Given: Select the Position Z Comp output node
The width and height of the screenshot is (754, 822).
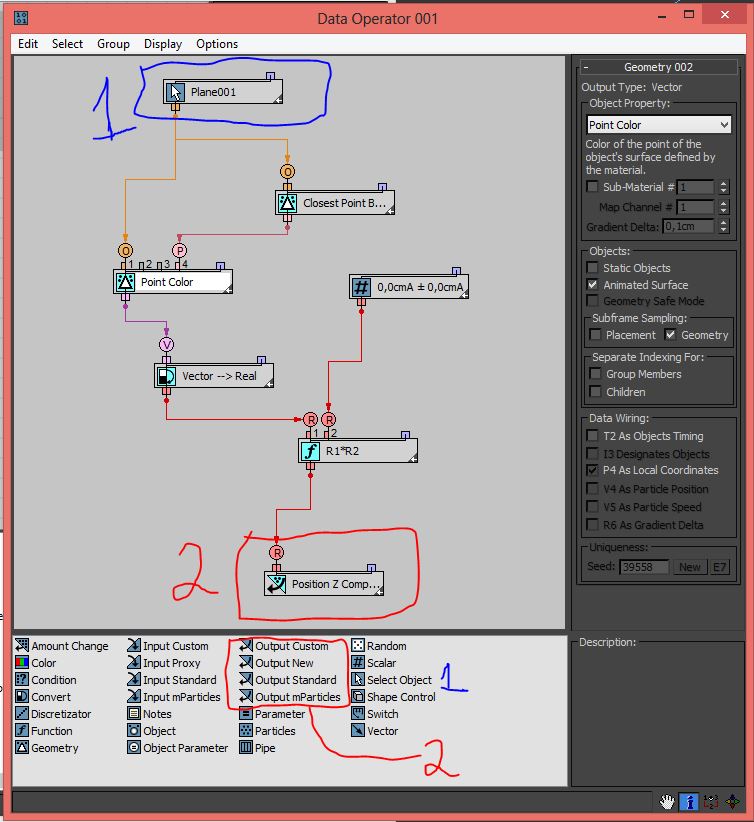Looking at the screenshot, I should click(324, 584).
